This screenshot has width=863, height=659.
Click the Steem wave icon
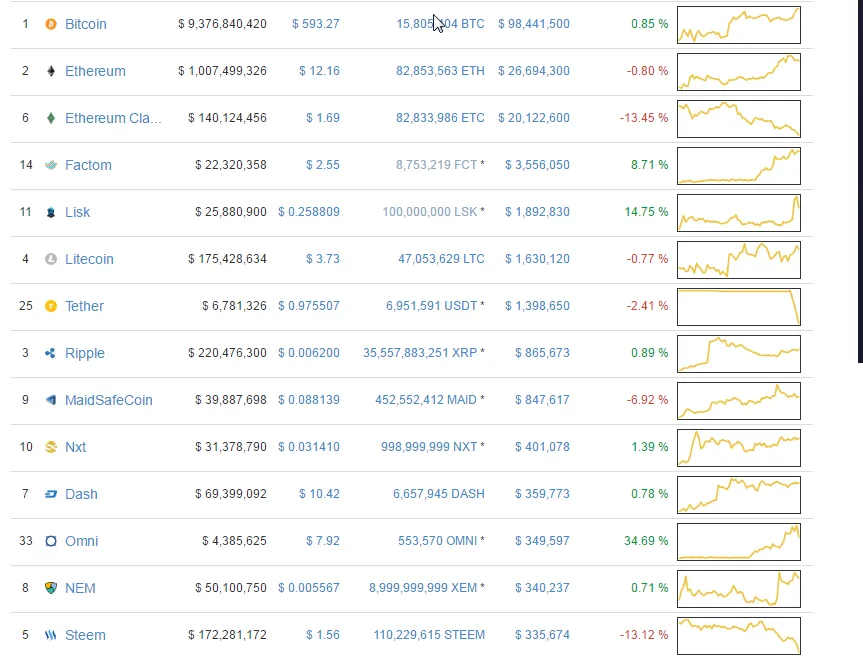coord(51,635)
